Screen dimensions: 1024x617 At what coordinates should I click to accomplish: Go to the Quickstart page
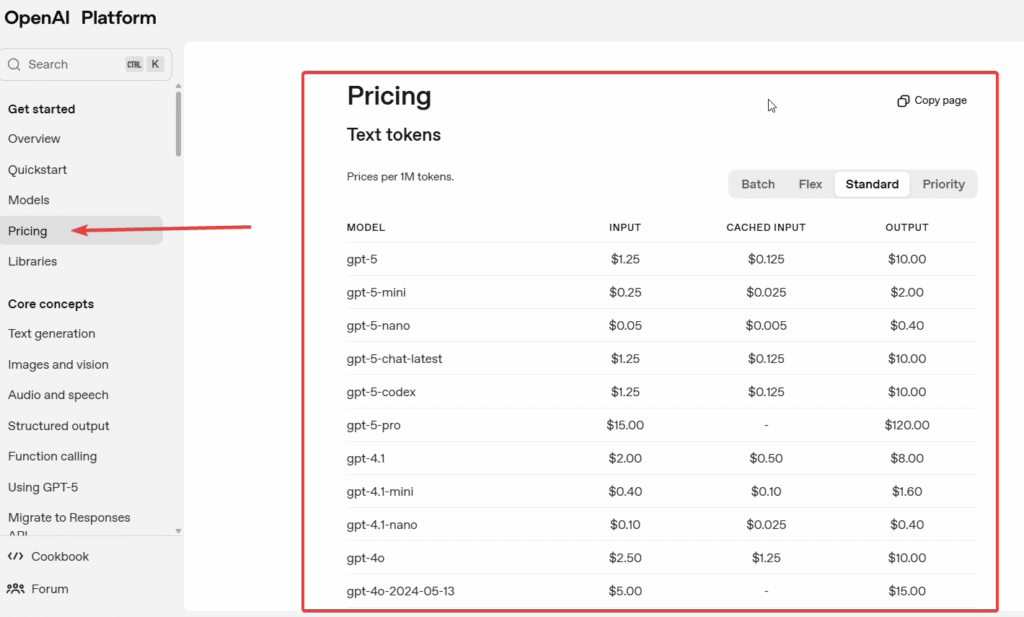38,170
